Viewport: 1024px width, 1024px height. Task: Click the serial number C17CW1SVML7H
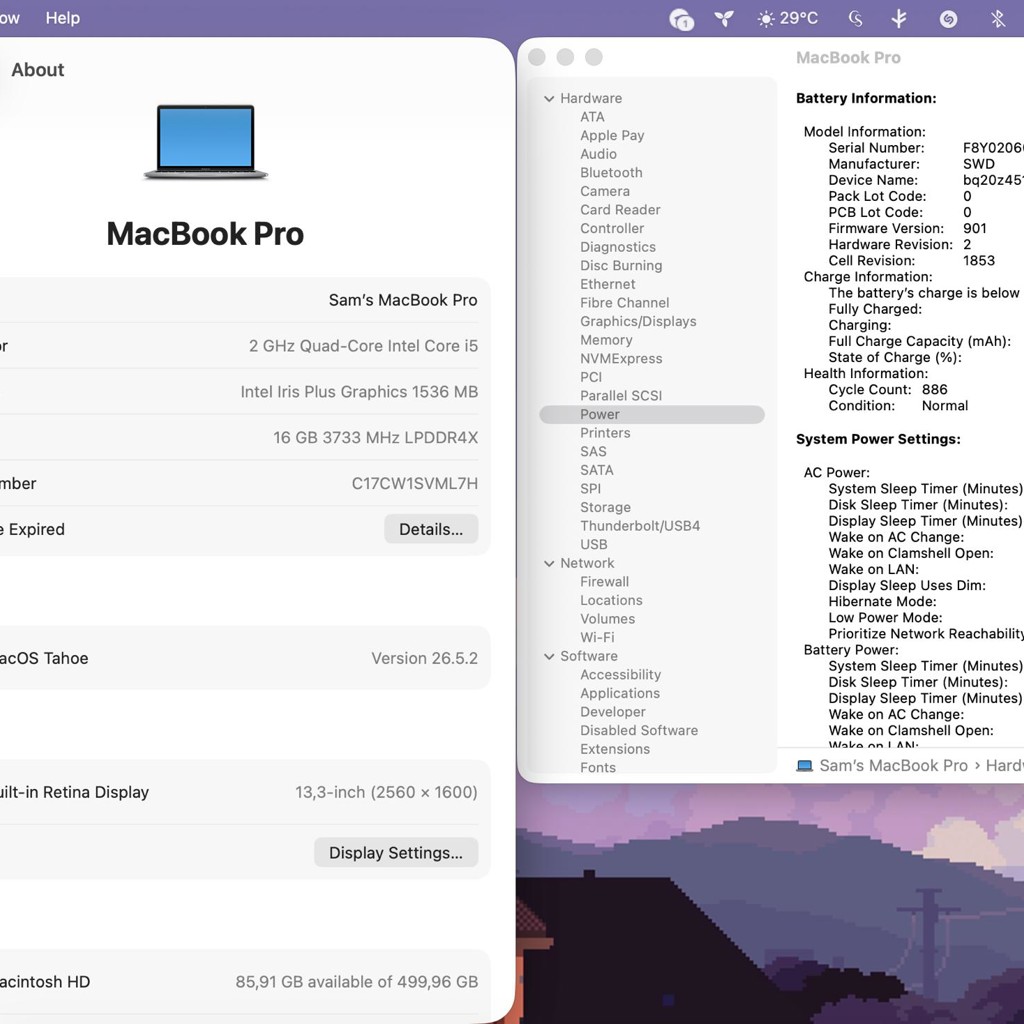[x=415, y=483]
